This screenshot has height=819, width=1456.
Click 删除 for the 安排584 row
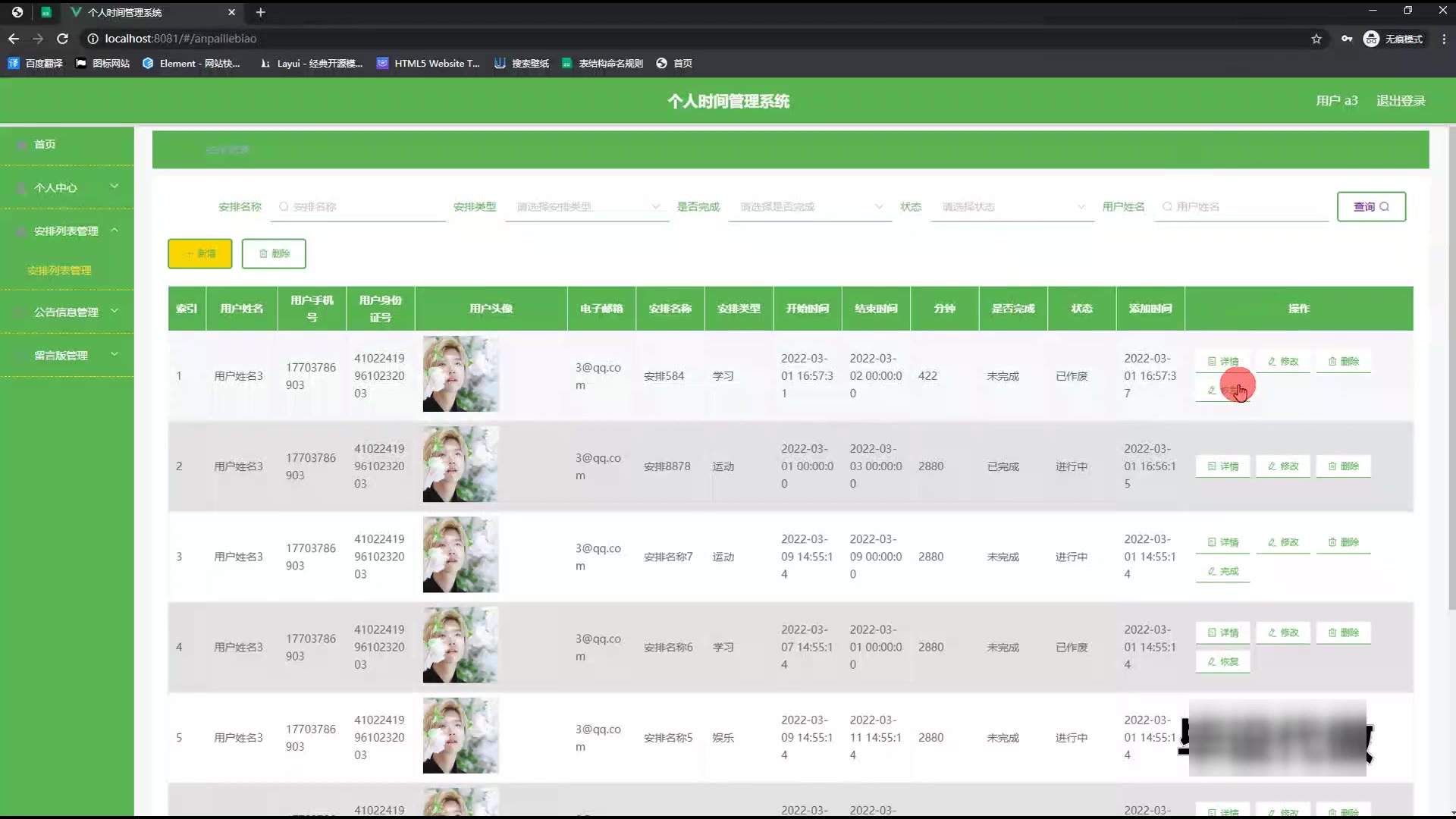click(x=1343, y=362)
